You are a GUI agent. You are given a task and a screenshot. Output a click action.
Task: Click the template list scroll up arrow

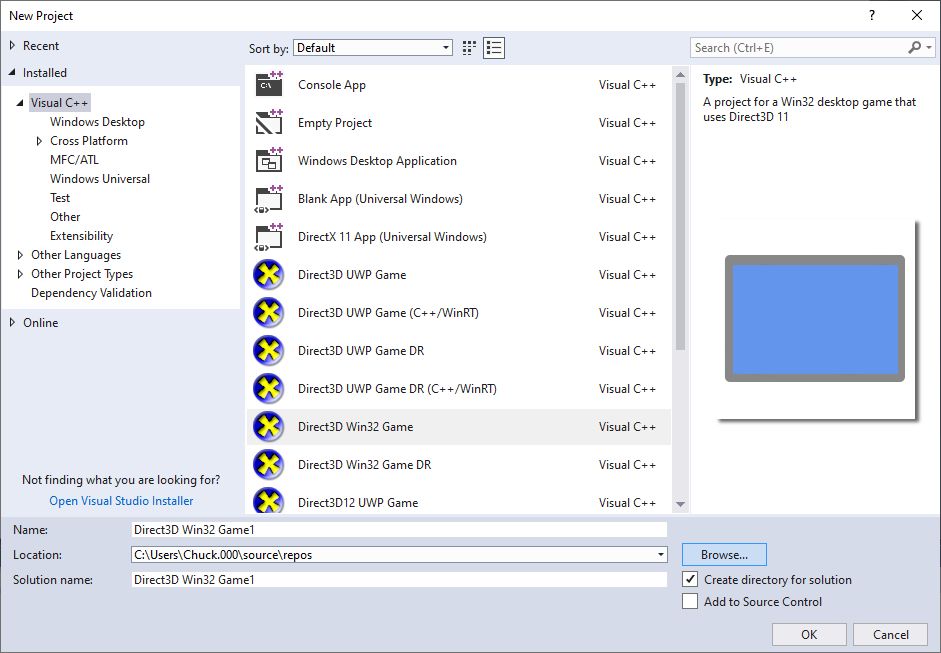click(680, 75)
